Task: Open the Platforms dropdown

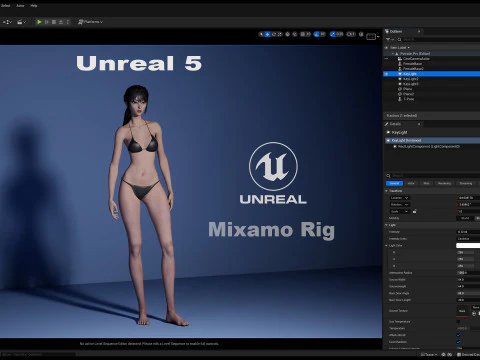Action: tap(90, 22)
